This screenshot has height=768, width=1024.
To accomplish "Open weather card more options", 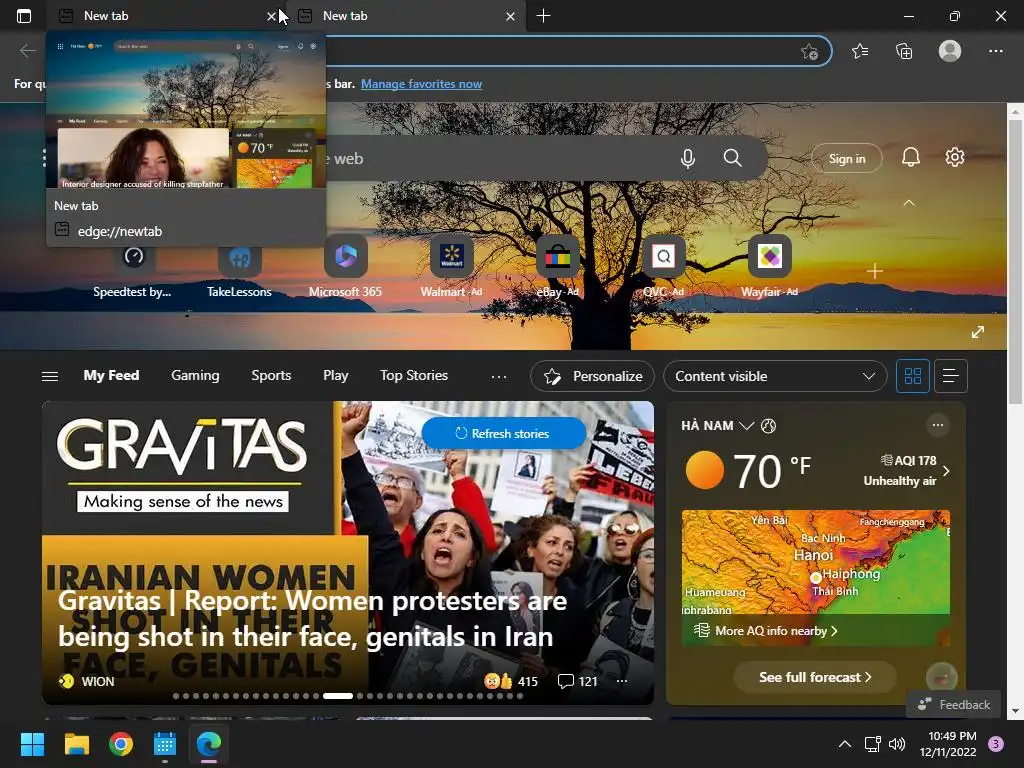I will (938, 425).
